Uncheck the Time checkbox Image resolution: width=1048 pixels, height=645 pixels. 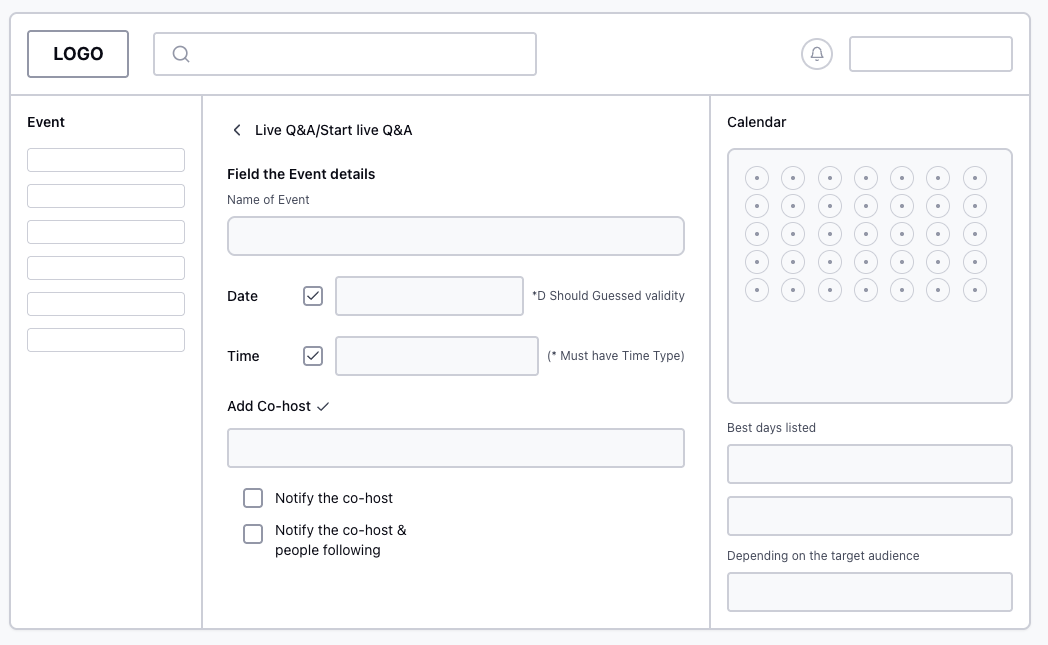[x=313, y=356]
